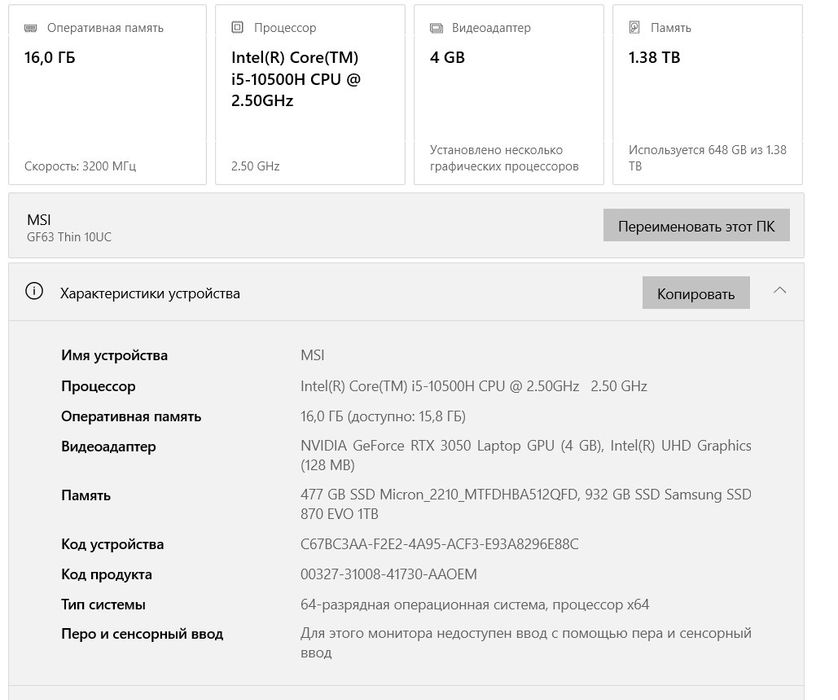Click the processor icon

tap(237, 27)
